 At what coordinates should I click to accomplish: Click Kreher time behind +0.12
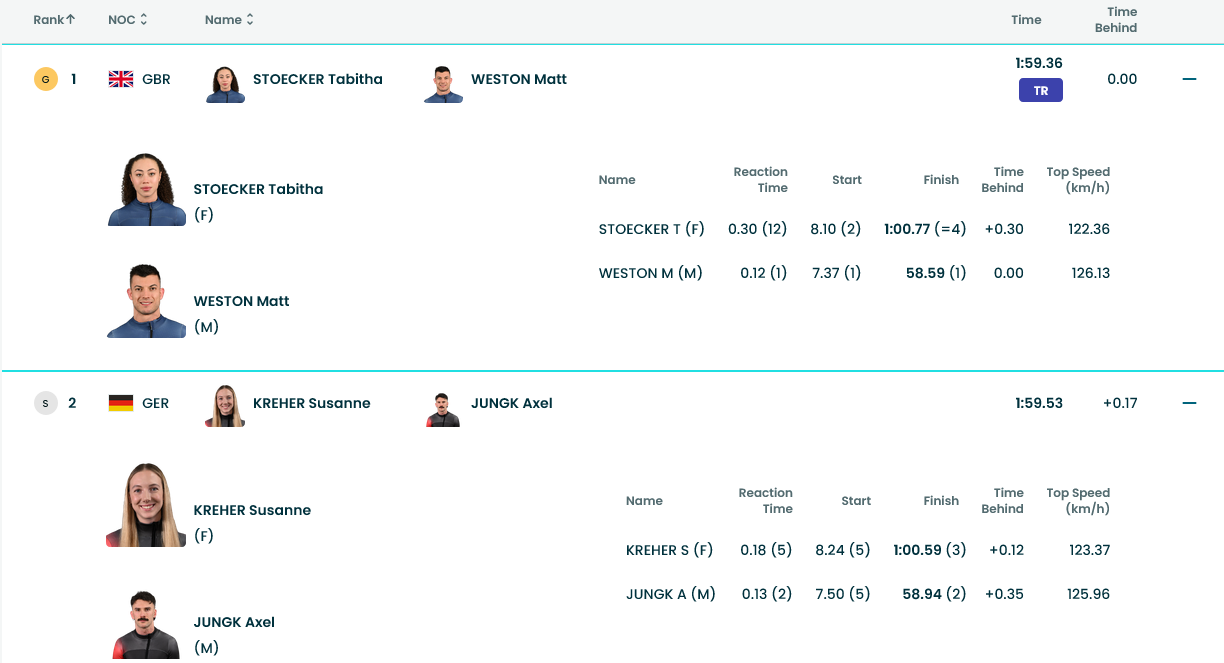click(x=1006, y=550)
